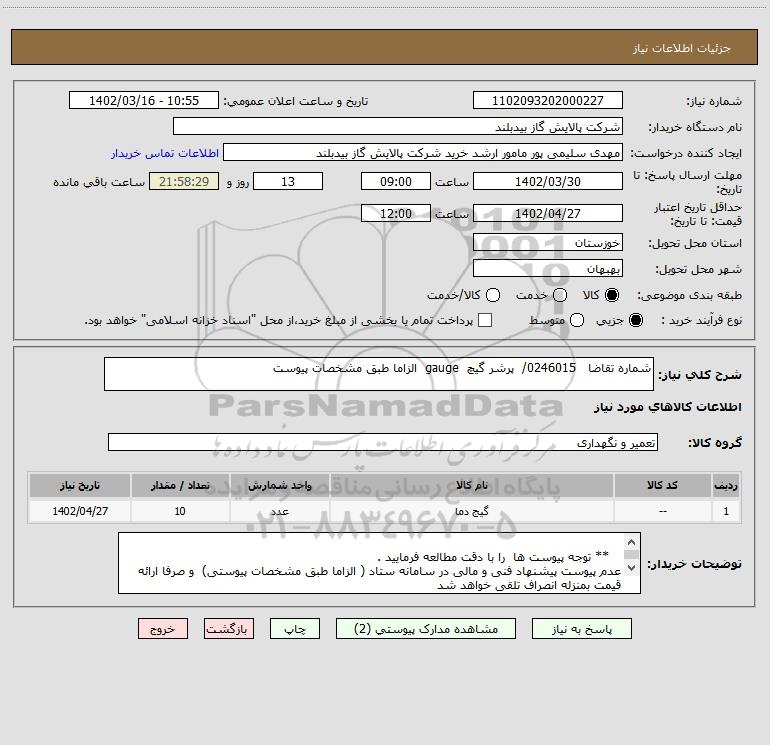This screenshot has width=770, height=745.
Task: Click the response deadline date 1402/03/30
Action: pos(548,181)
